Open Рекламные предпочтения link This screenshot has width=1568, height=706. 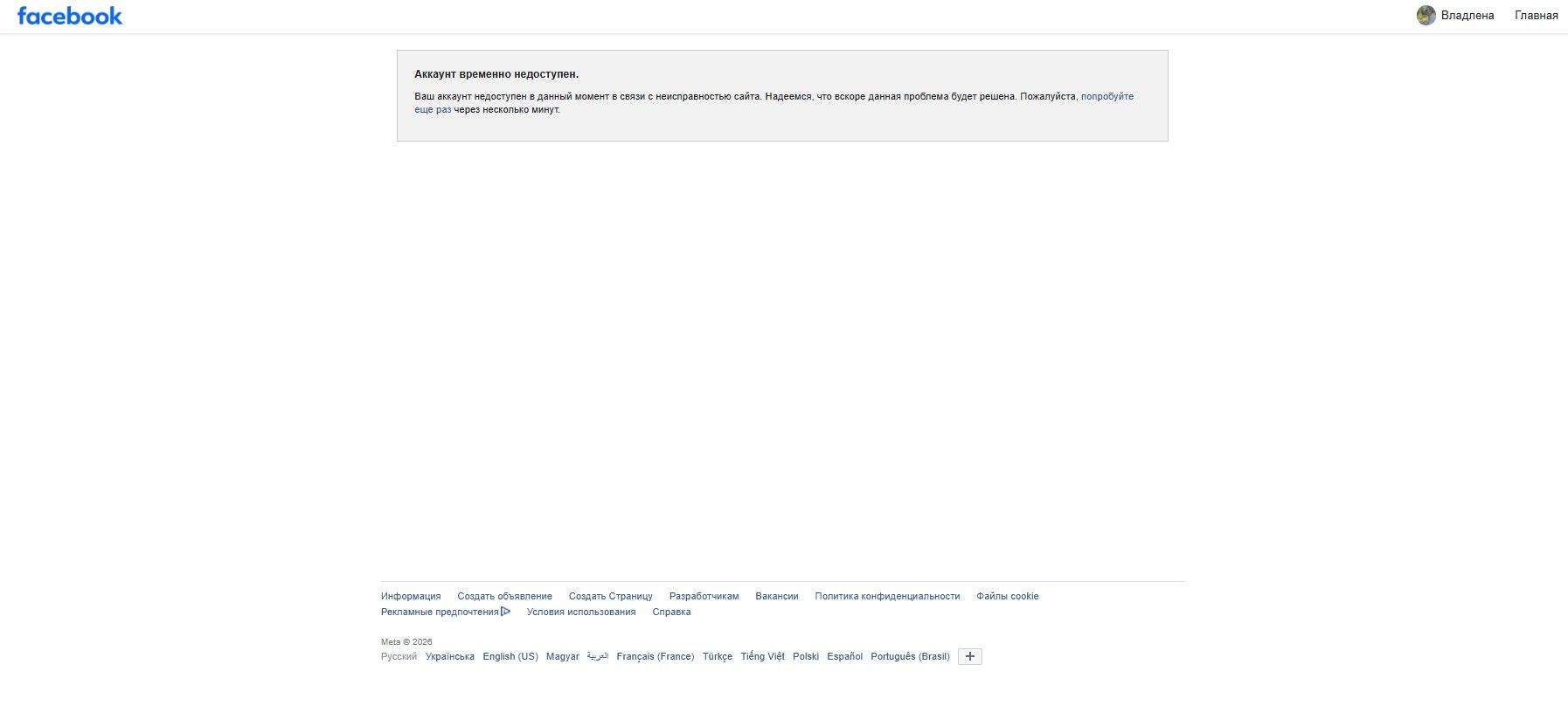440,612
